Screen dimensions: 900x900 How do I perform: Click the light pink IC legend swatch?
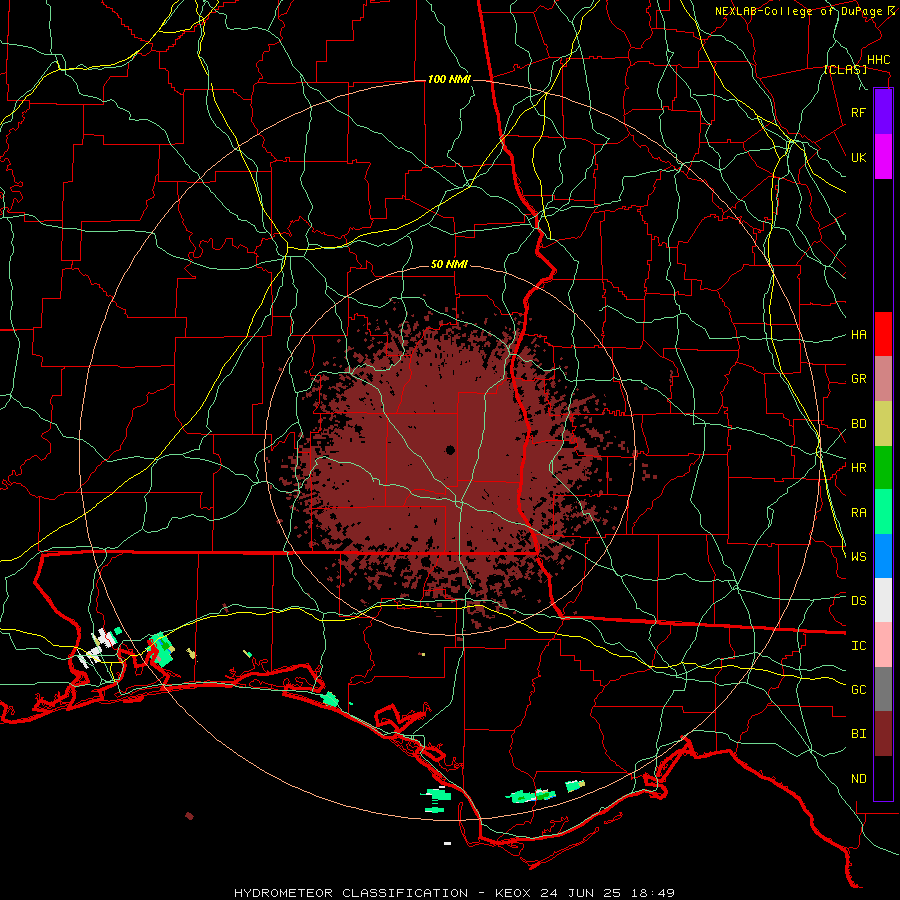(883, 645)
